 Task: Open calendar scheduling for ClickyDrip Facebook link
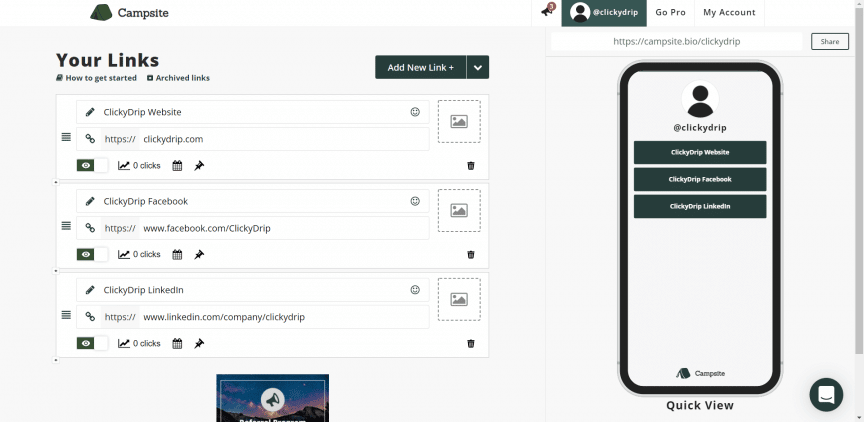tap(177, 255)
